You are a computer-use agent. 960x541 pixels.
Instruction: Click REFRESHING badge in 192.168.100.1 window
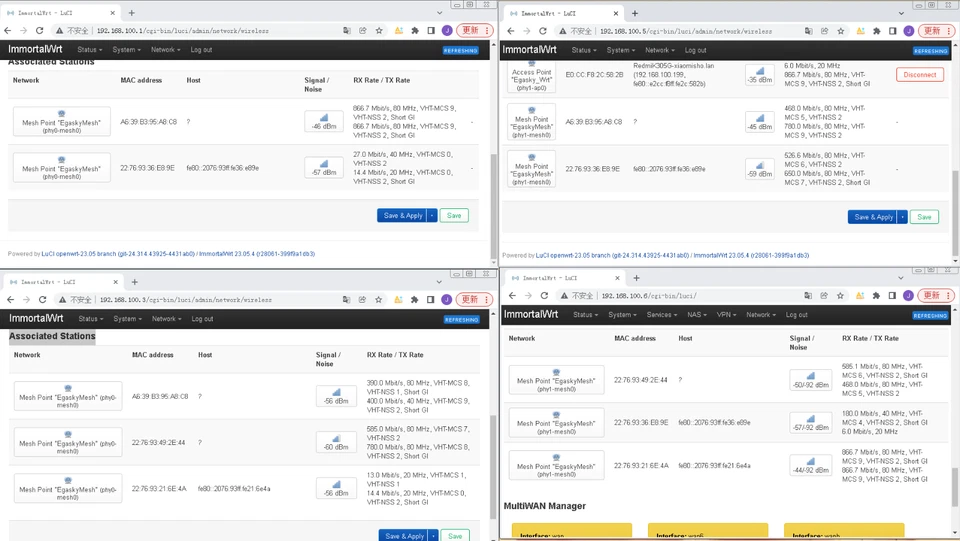pyautogui.click(x=460, y=51)
